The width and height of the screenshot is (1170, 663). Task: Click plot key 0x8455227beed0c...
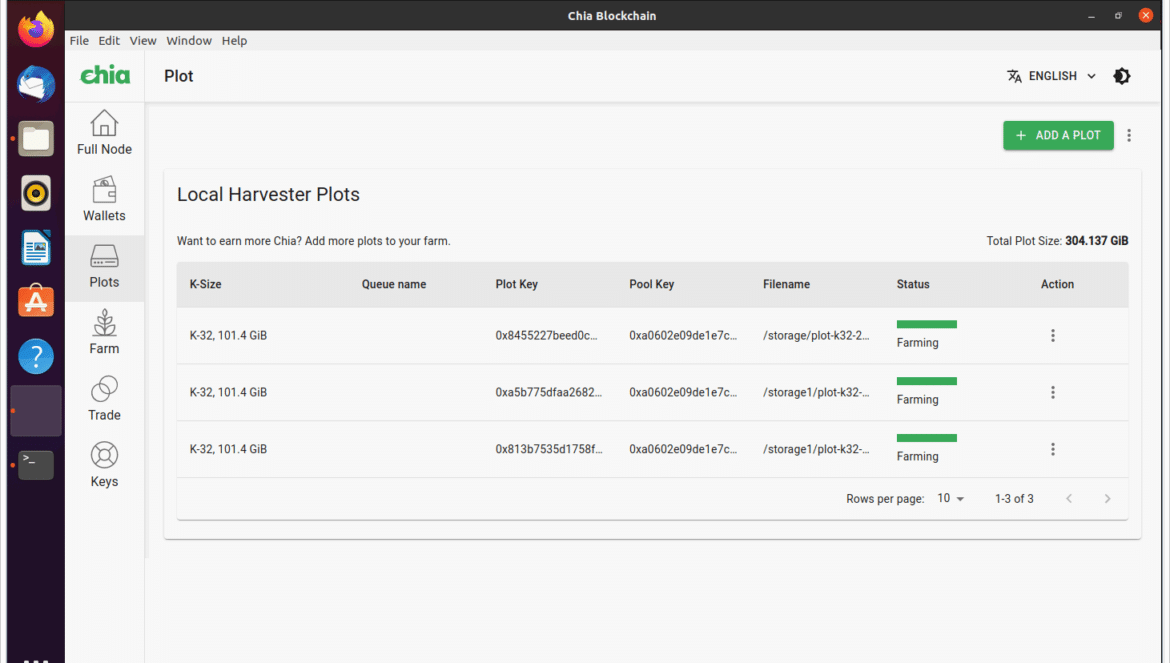546,336
